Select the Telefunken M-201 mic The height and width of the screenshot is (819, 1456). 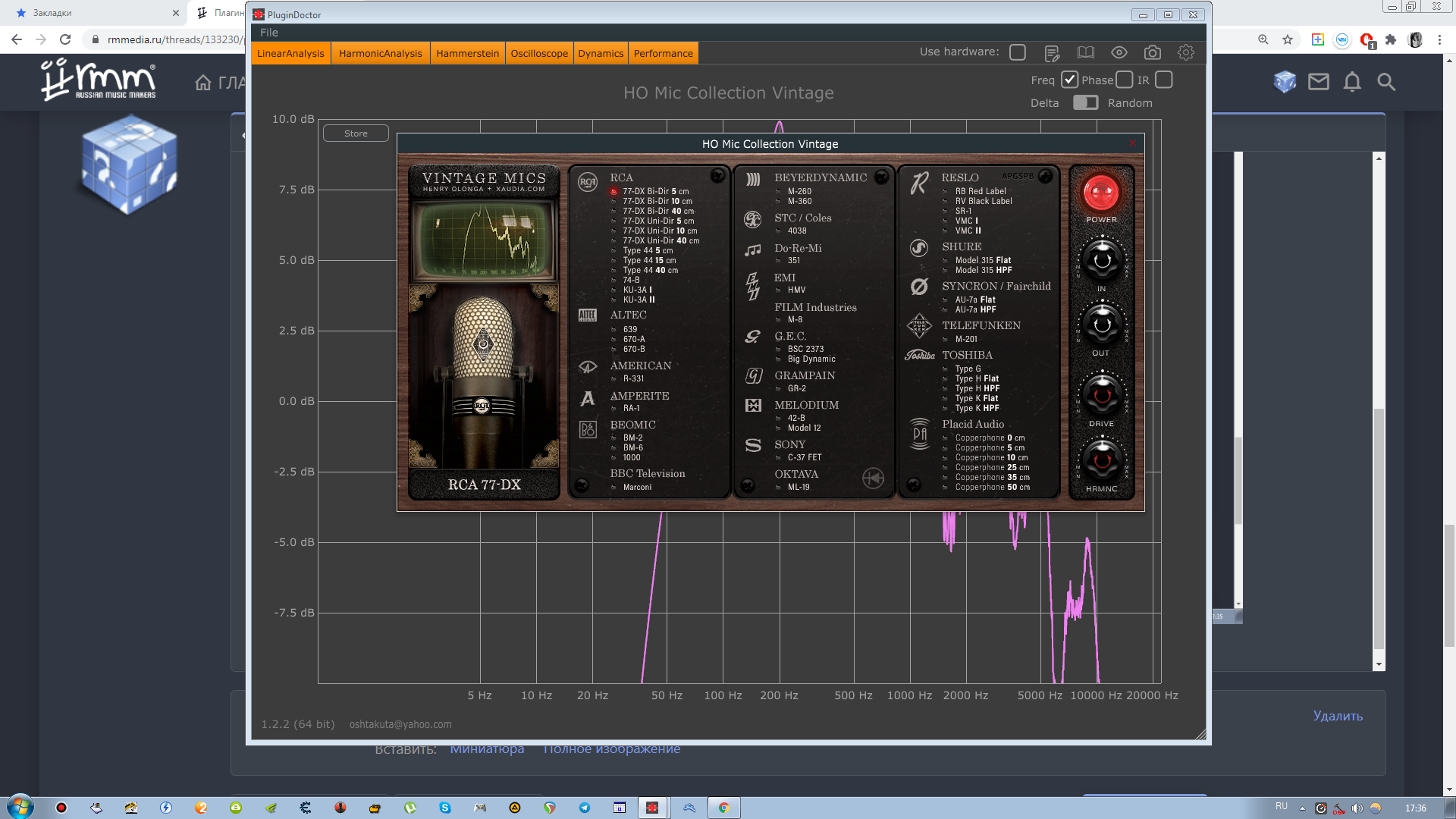(x=966, y=339)
